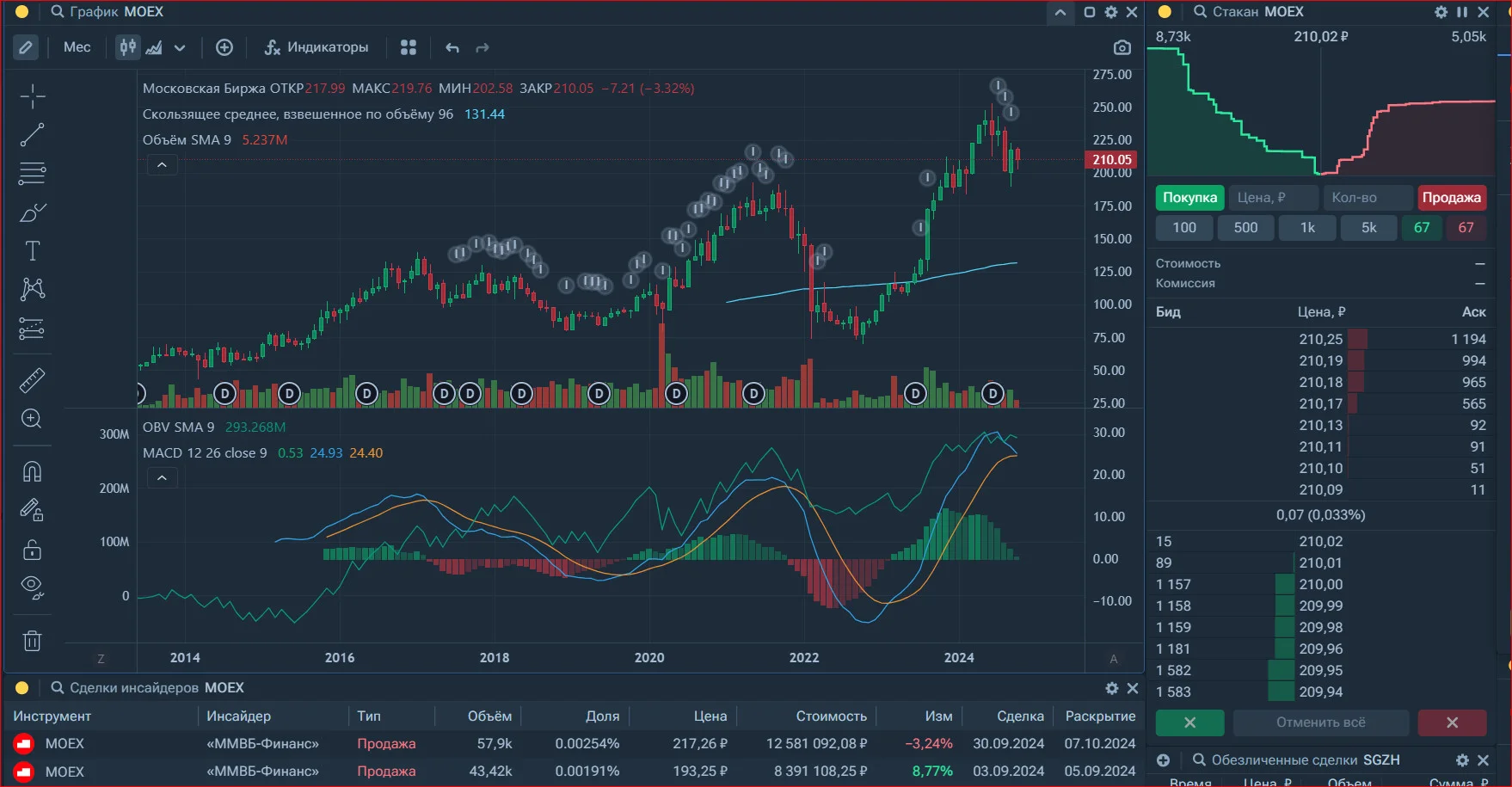
Task: Select the horizontal levels tool
Action: coord(33,173)
